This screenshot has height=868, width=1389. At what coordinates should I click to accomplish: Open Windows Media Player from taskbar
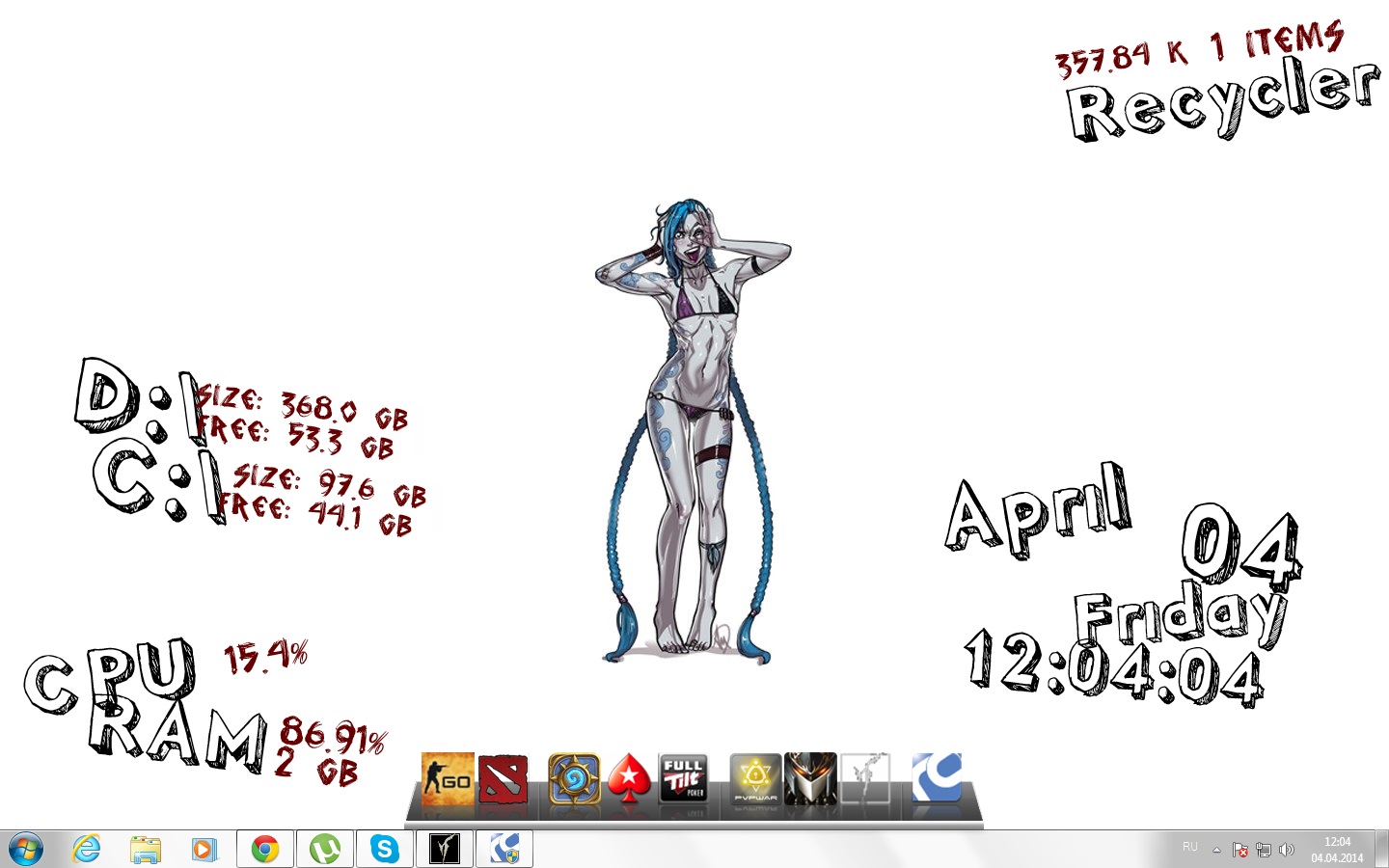(x=204, y=850)
